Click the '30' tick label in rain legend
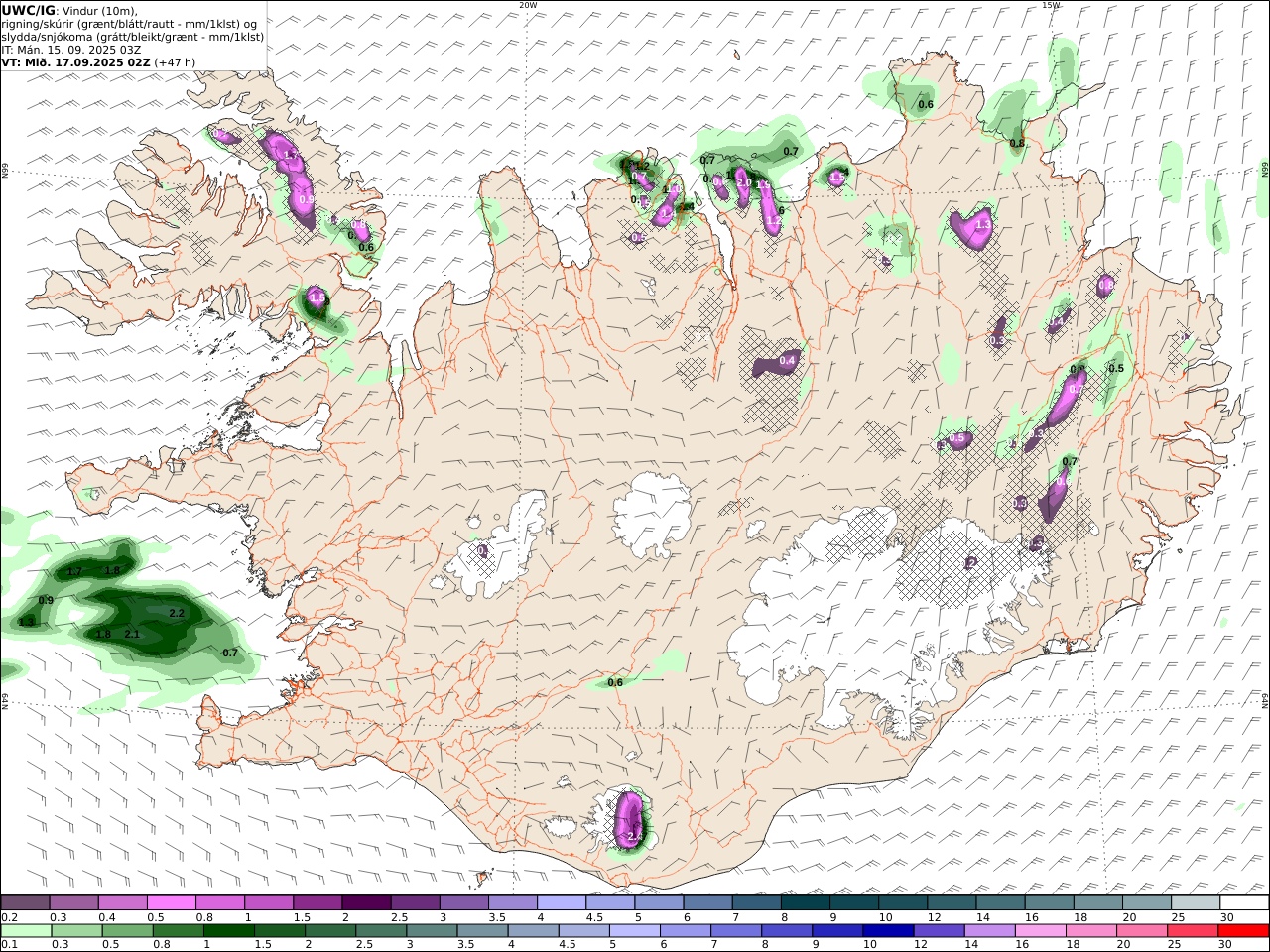1270x952 pixels. 1226,944
